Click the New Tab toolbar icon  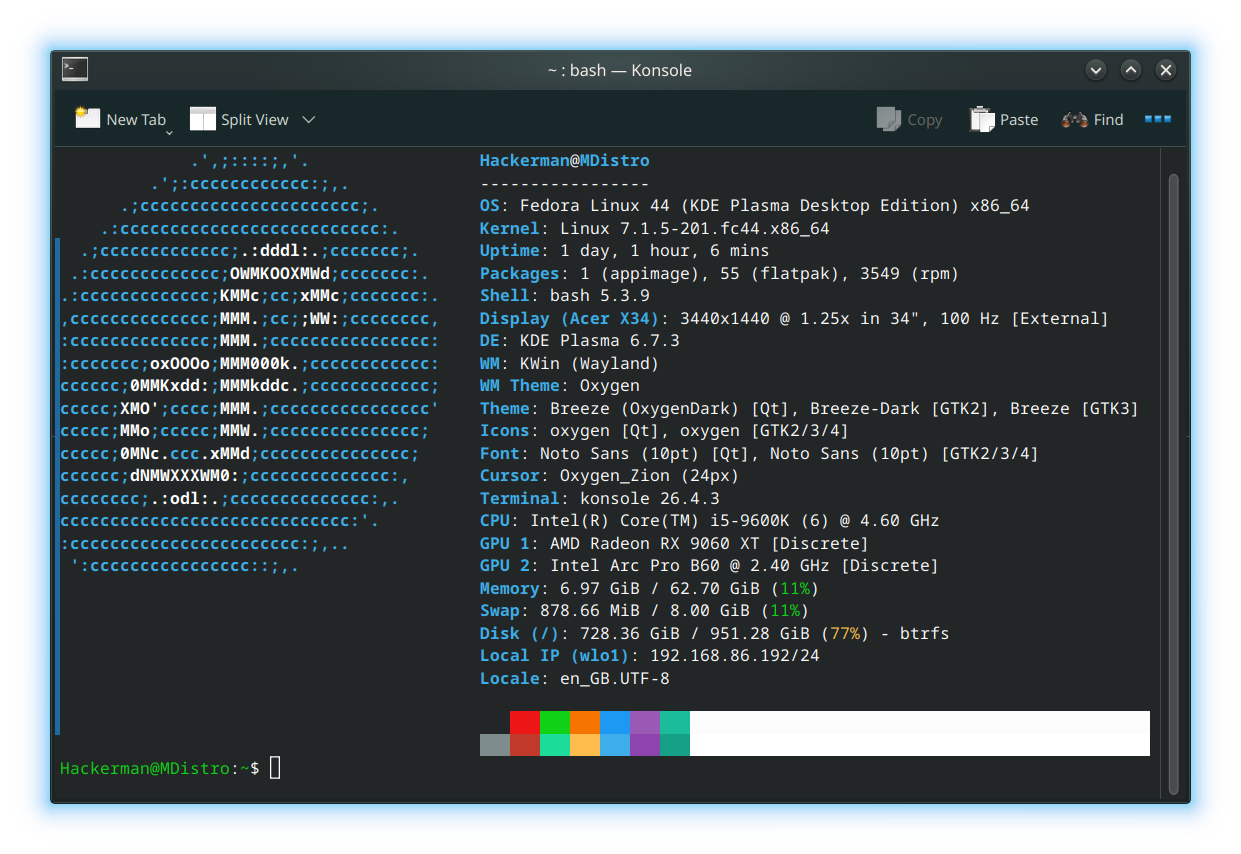click(x=88, y=118)
